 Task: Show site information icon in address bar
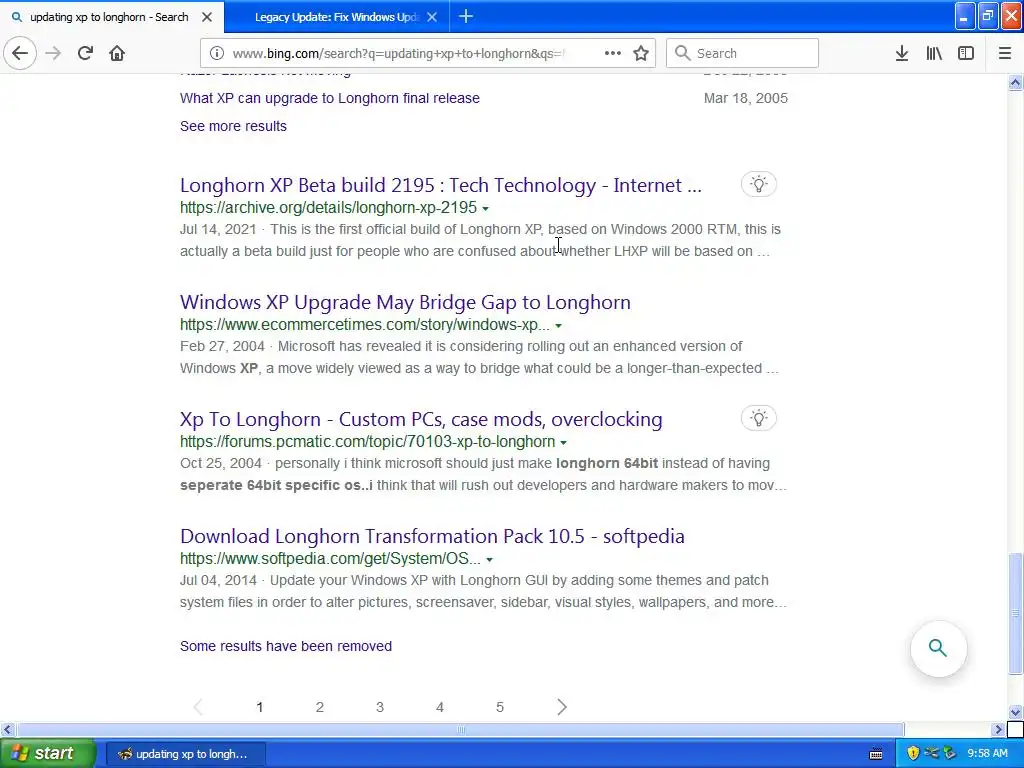[x=217, y=53]
